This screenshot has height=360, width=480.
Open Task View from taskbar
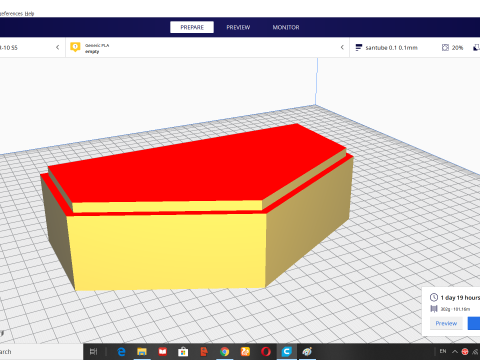[x=94, y=351]
